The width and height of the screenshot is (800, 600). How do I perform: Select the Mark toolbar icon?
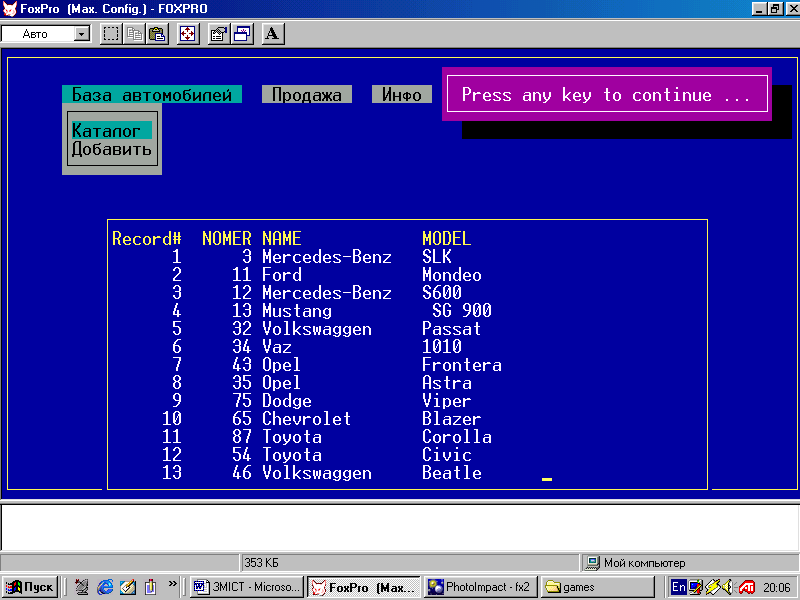111,34
